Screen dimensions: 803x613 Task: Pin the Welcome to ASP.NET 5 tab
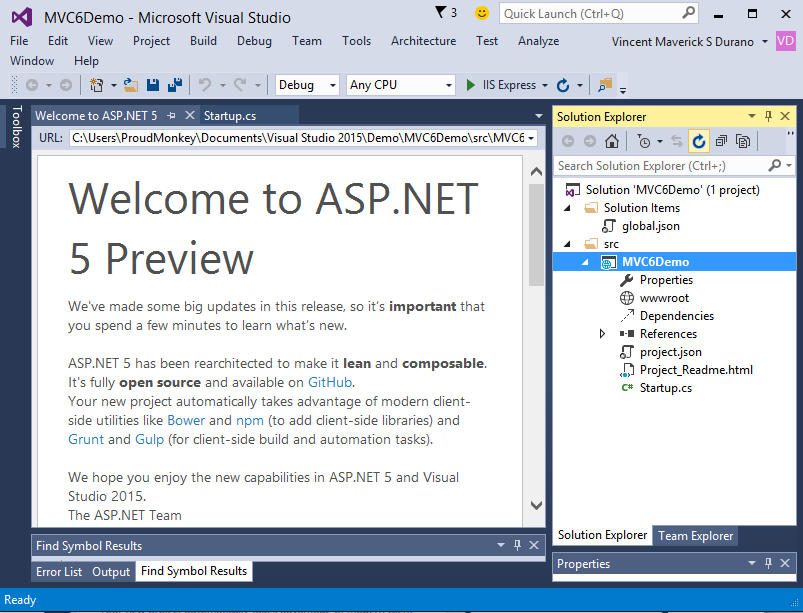(172, 116)
